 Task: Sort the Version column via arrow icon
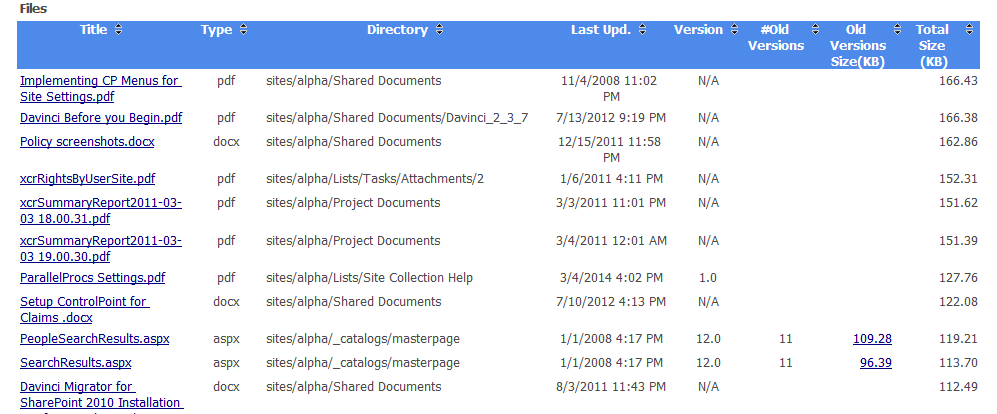[735, 30]
